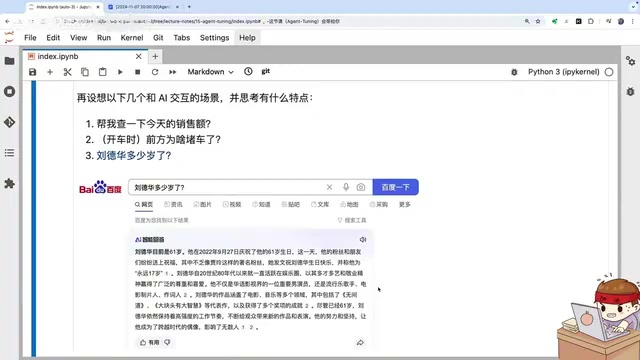The width and height of the screenshot is (640, 360).
Task: Run the selected cell
Action: coord(120,72)
